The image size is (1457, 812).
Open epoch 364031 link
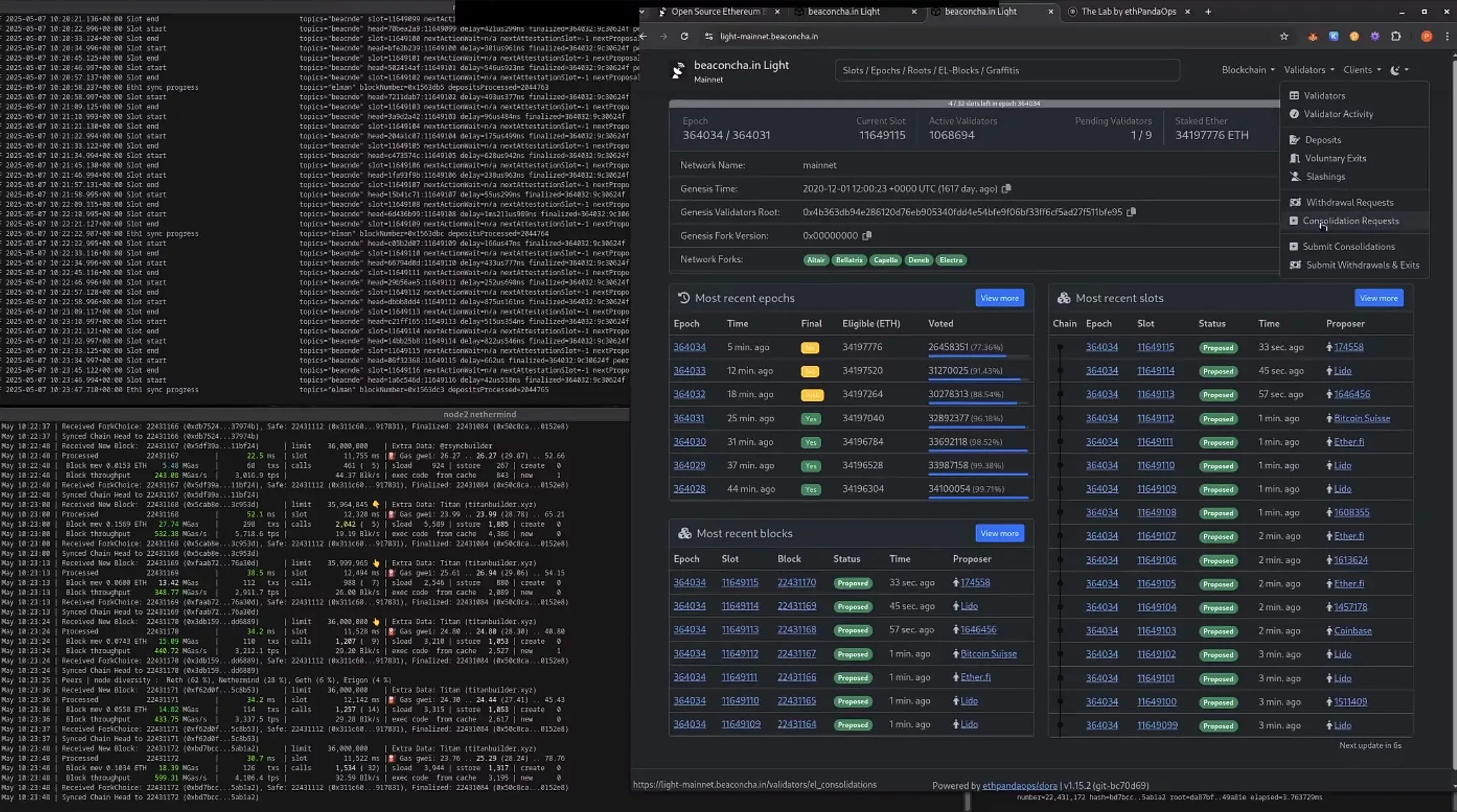coord(688,418)
